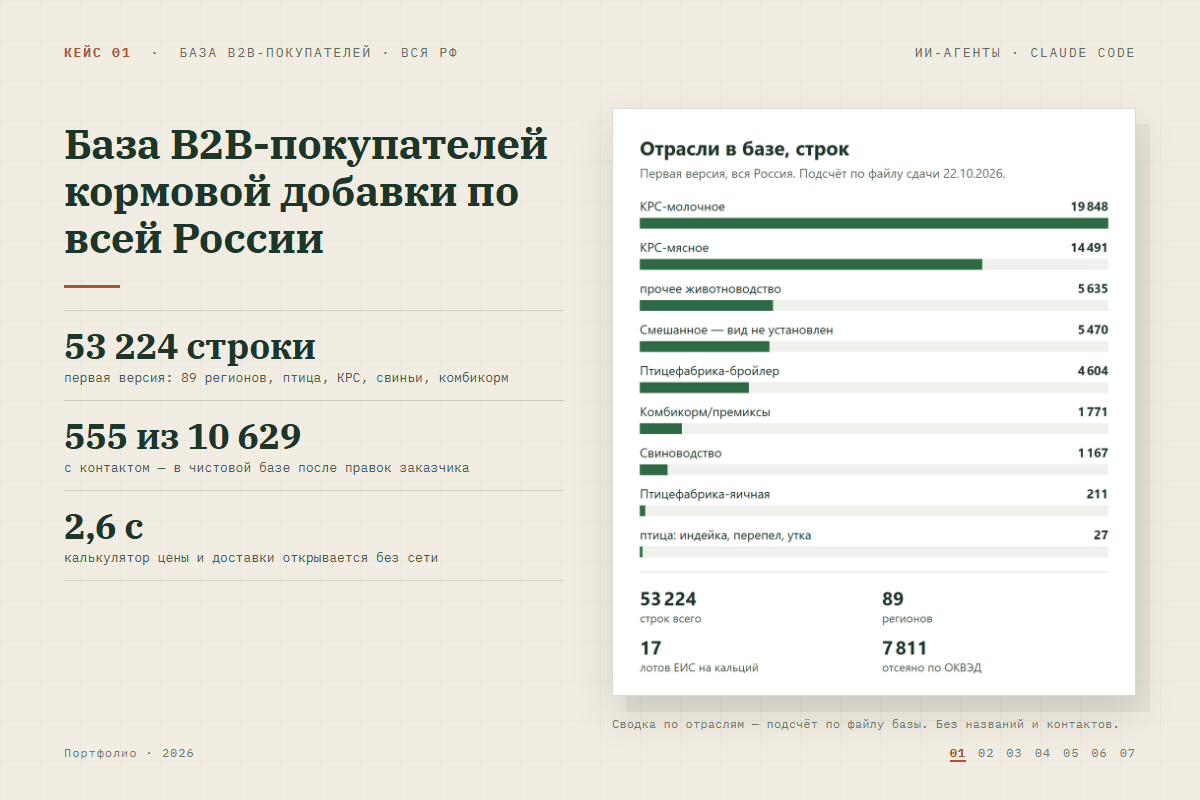Image resolution: width=1200 pixels, height=800 pixels.
Task: Click value 5 635
Action: (x=1092, y=289)
